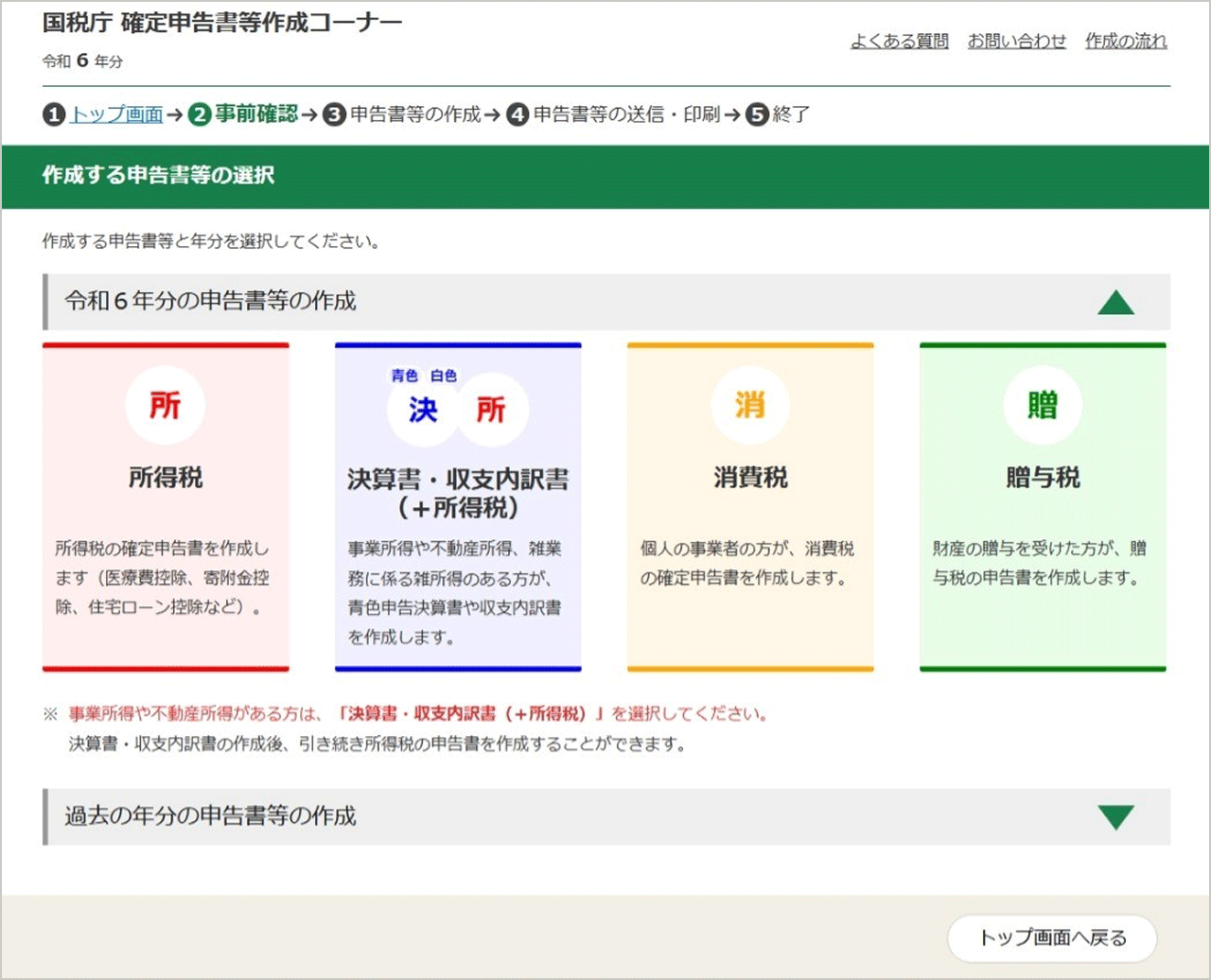Open the お問い合わせ link

pos(1016,42)
